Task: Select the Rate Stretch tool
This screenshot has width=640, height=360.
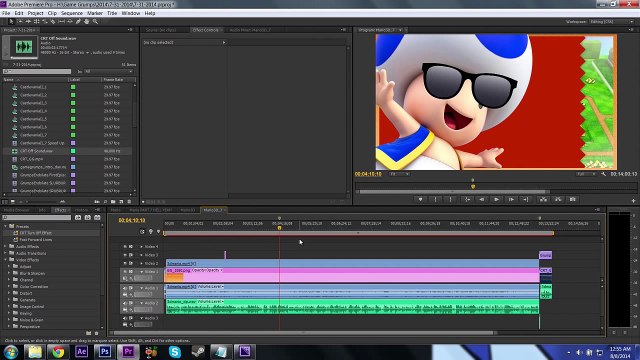Action: (x=44, y=22)
